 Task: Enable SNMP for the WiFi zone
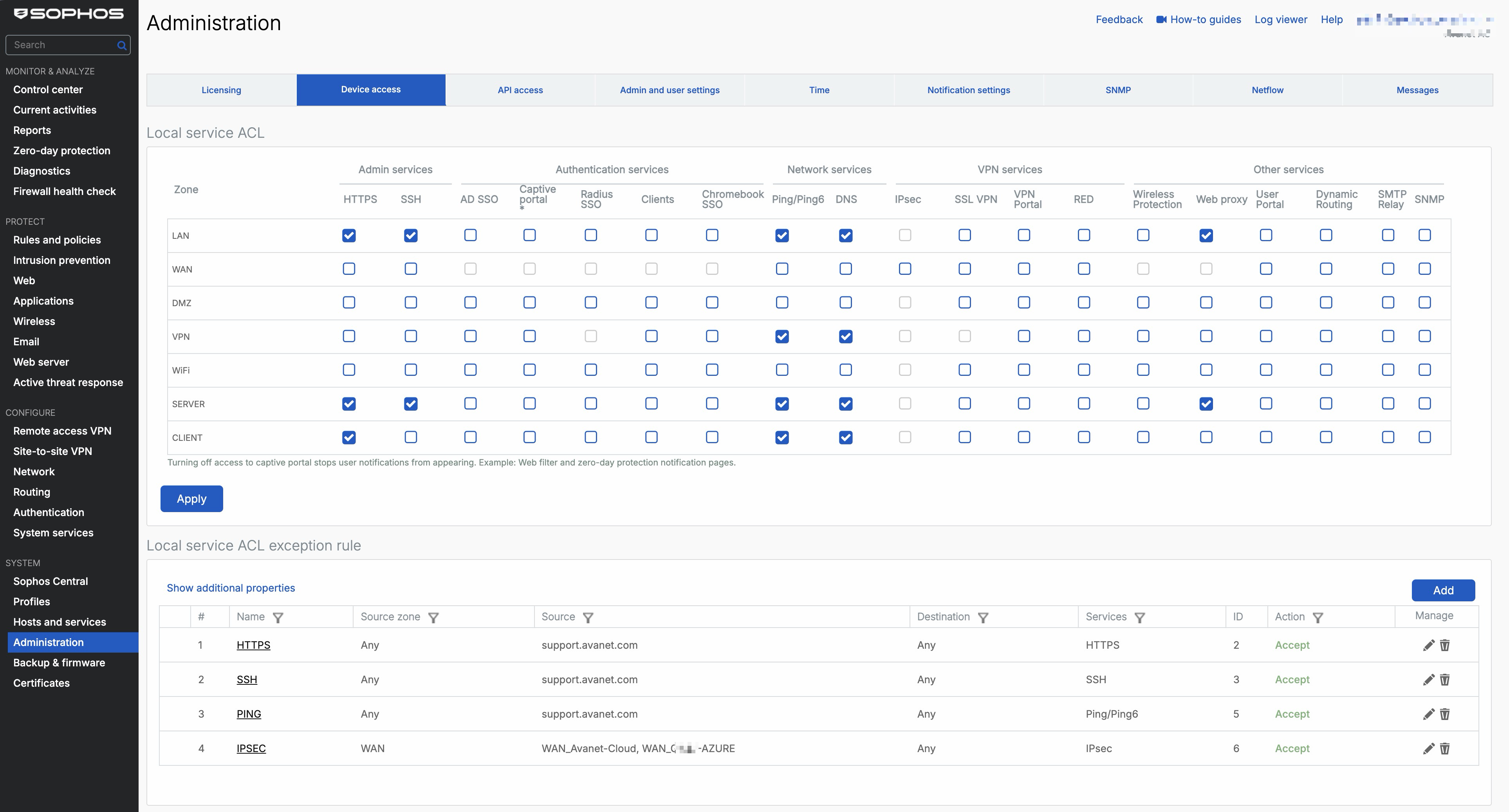[1425, 370]
